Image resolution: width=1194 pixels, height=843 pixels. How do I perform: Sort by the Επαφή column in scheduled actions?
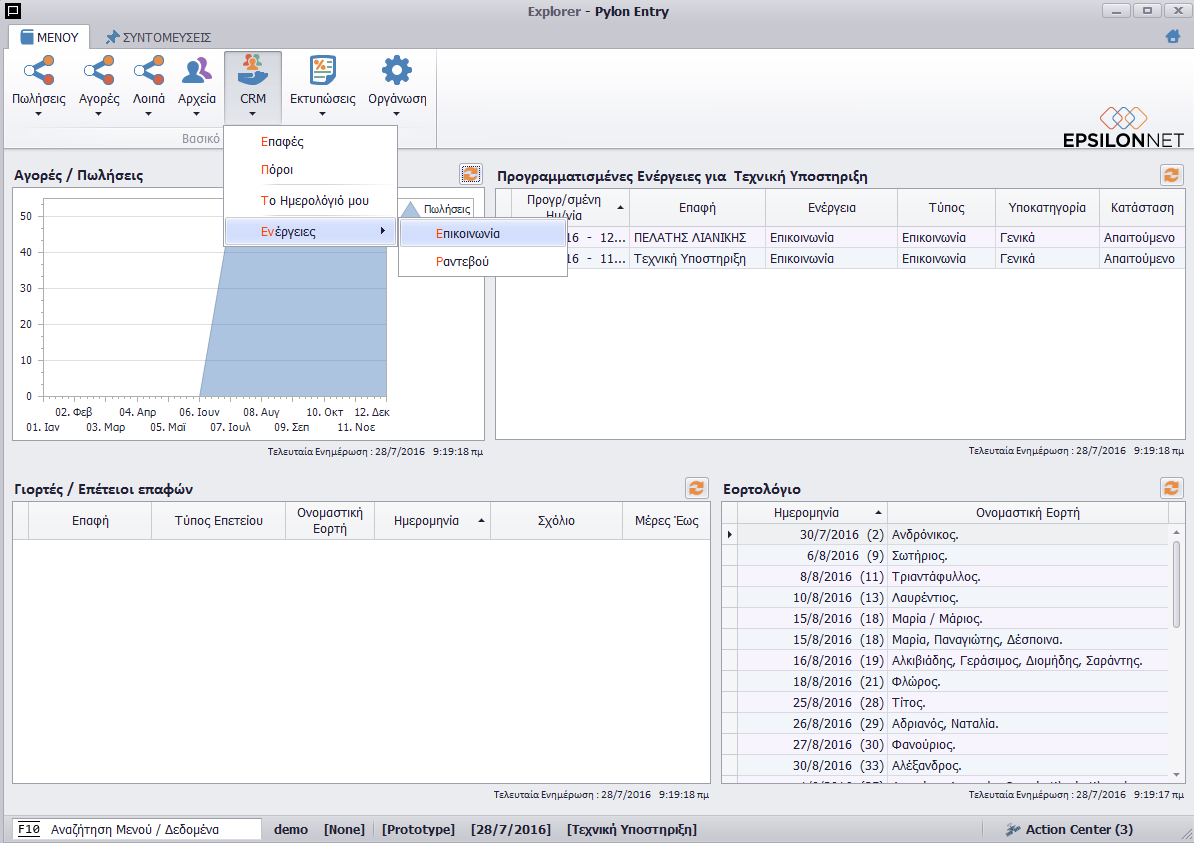[x=697, y=208]
